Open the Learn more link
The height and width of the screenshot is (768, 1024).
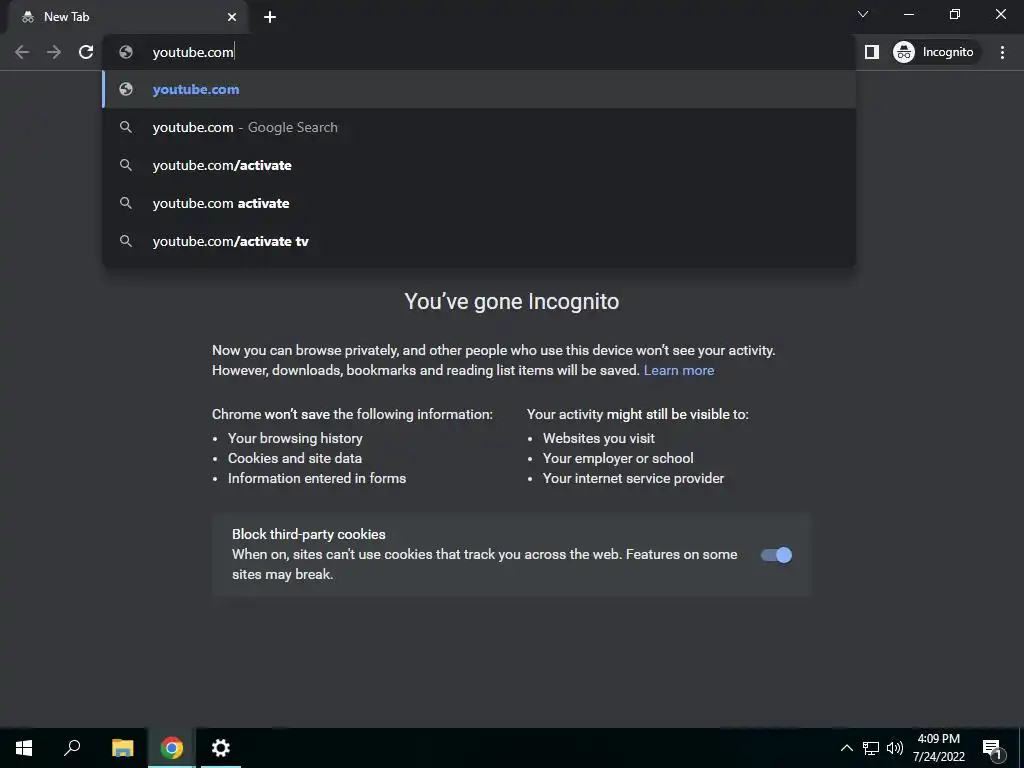click(x=679, y=370)
